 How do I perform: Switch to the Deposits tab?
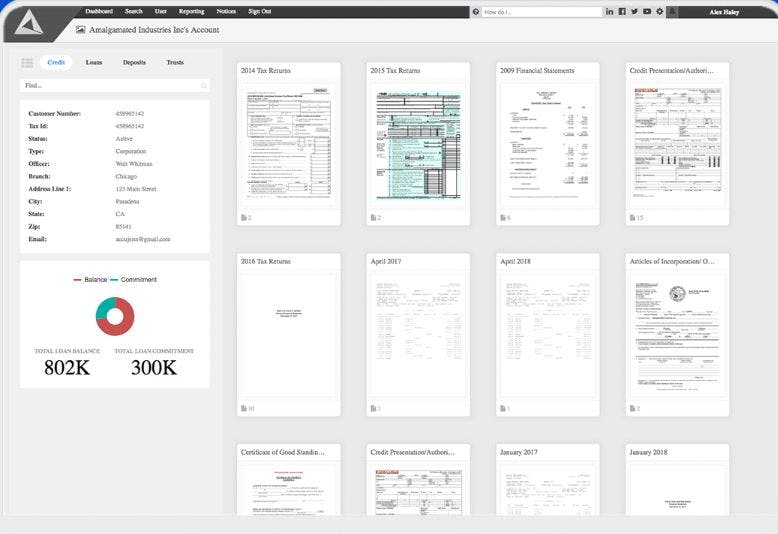134,63
